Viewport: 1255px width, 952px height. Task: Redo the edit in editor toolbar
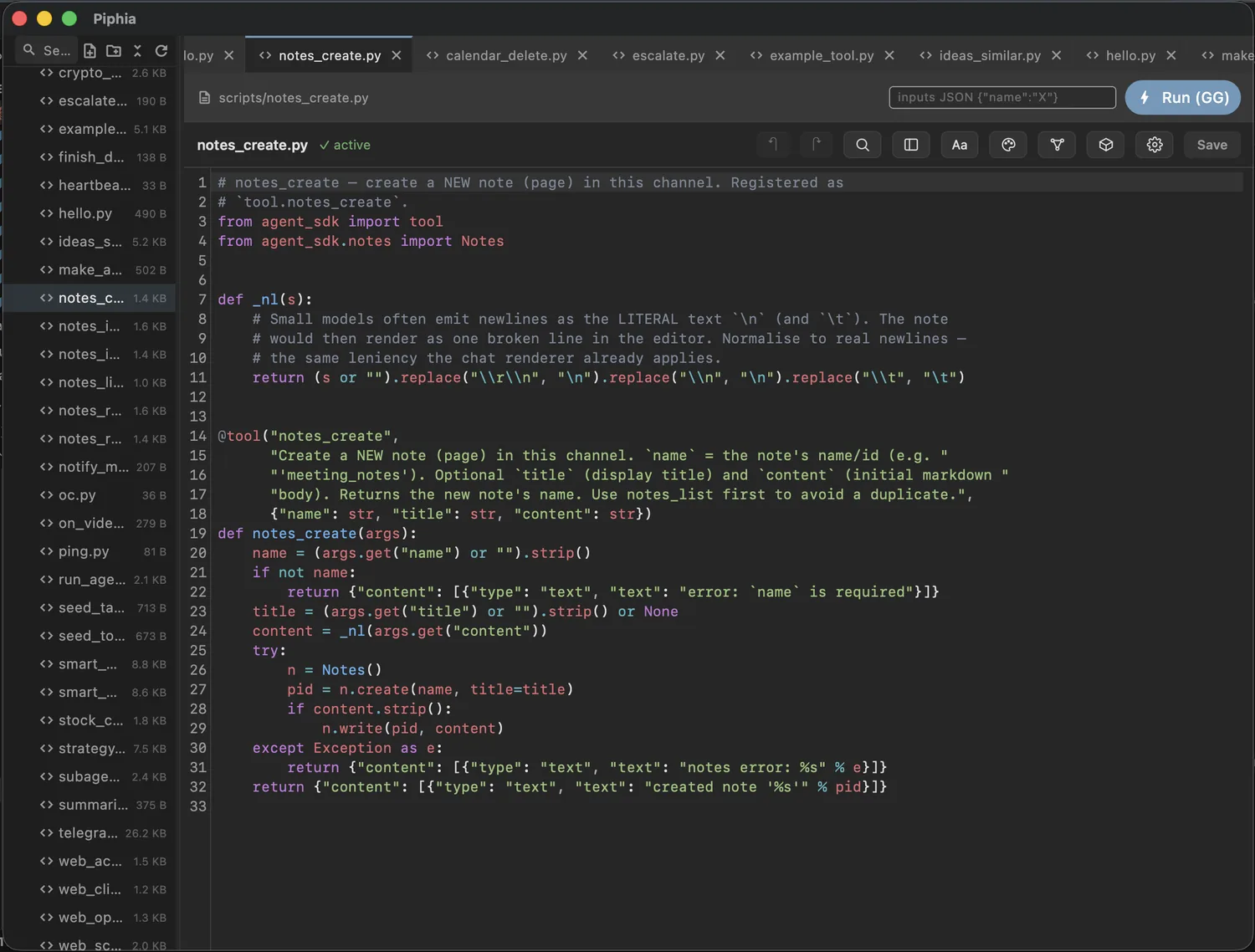(816, 145)
